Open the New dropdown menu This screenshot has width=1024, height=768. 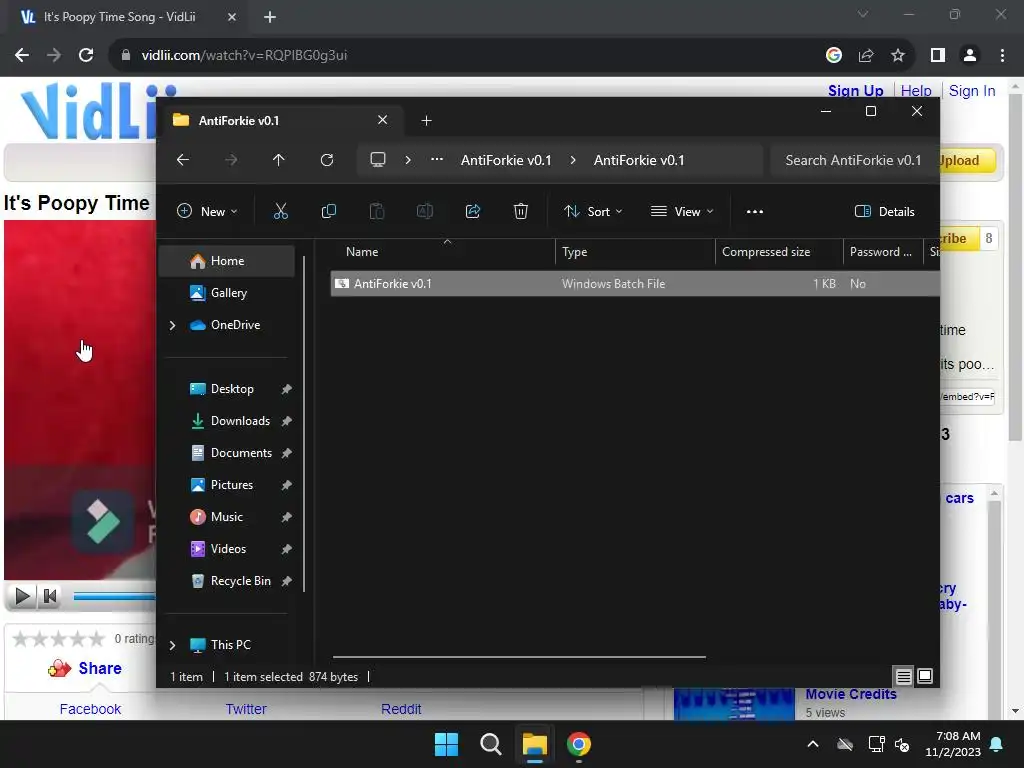click(207, 212)
